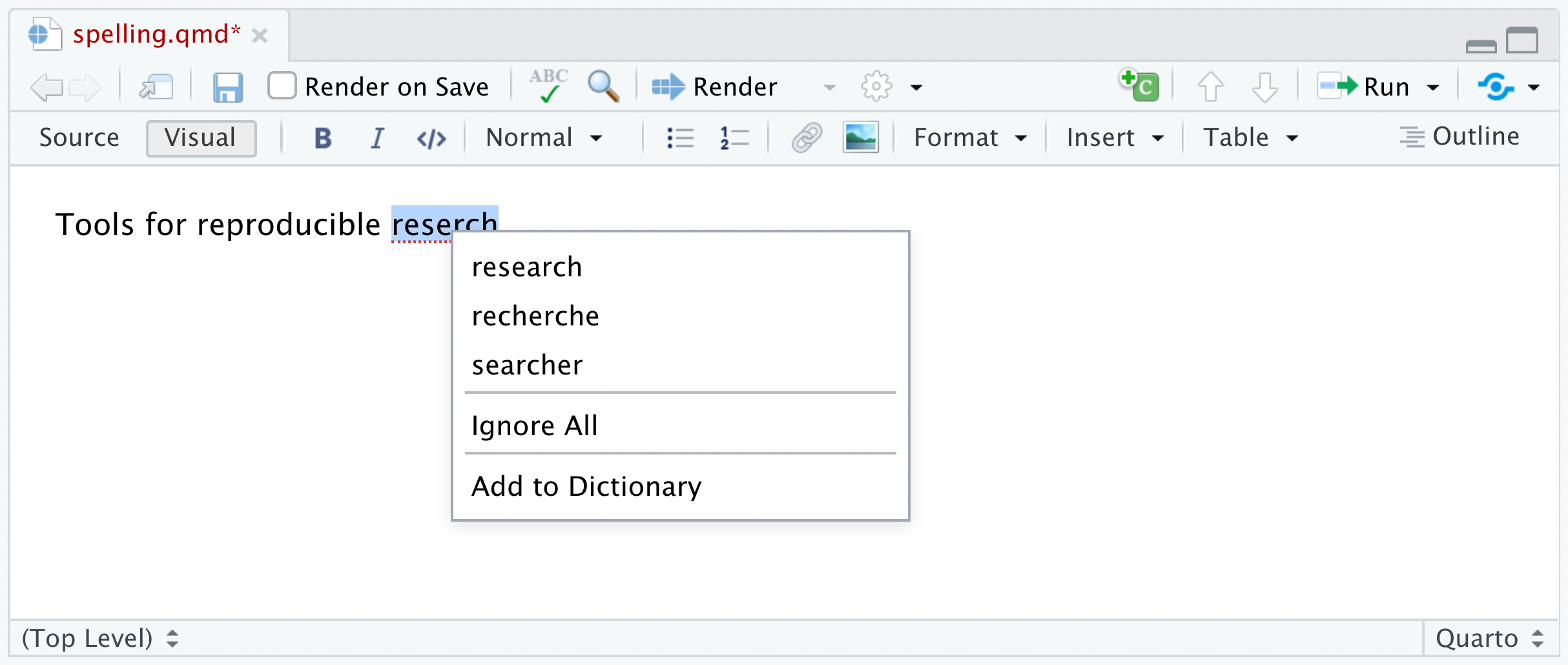Click the insert link chain icon
Screen dimensions: 1568x665
coord(807,138)
